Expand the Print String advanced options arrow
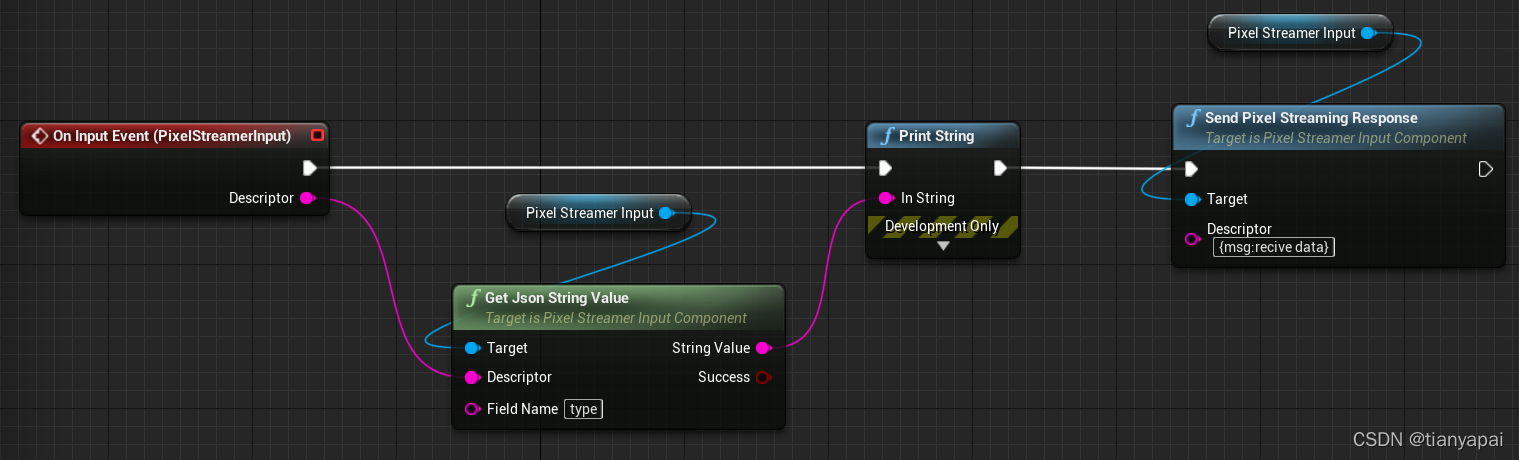The height and width of the screenshot is (460, 1519). click(943, 246)
